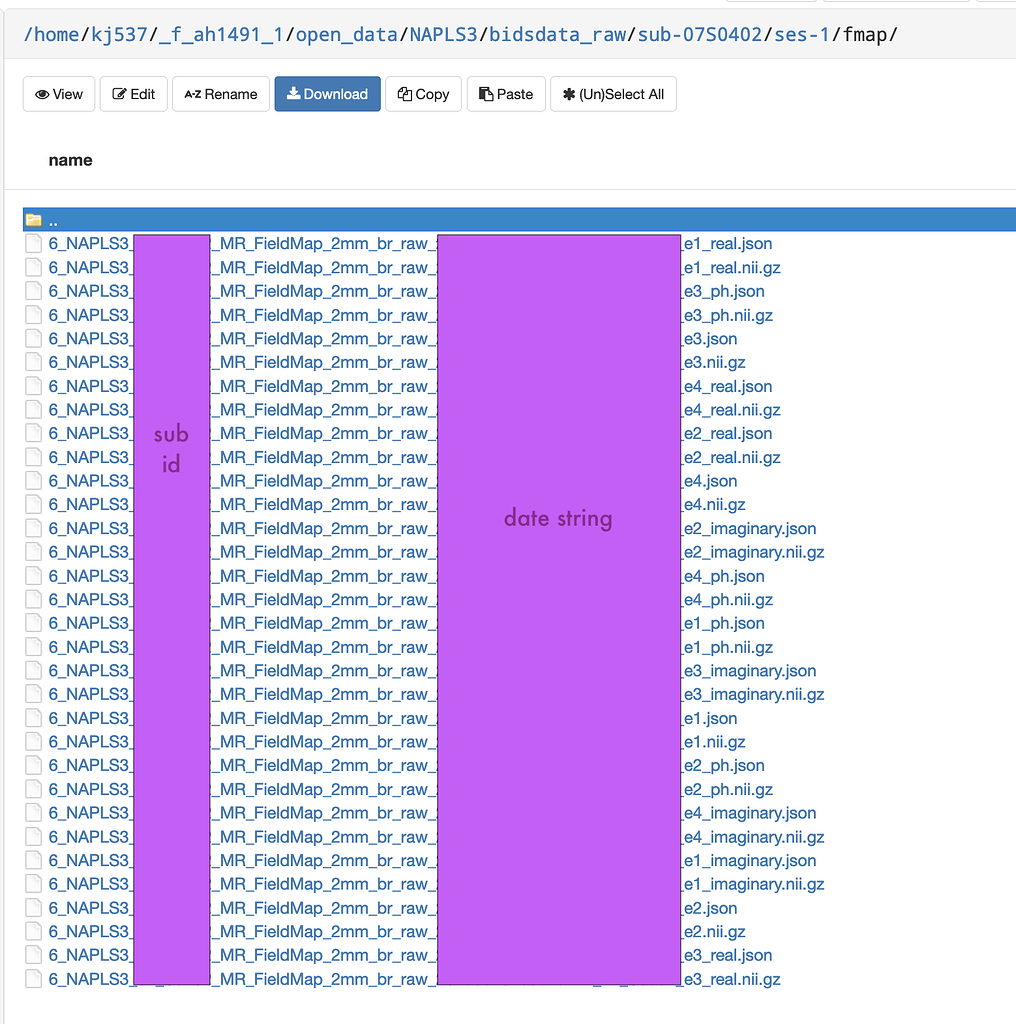The image size is (1016, 1024).
Task: Navigate to bidsdata_raw in the path
Action: 557,36
